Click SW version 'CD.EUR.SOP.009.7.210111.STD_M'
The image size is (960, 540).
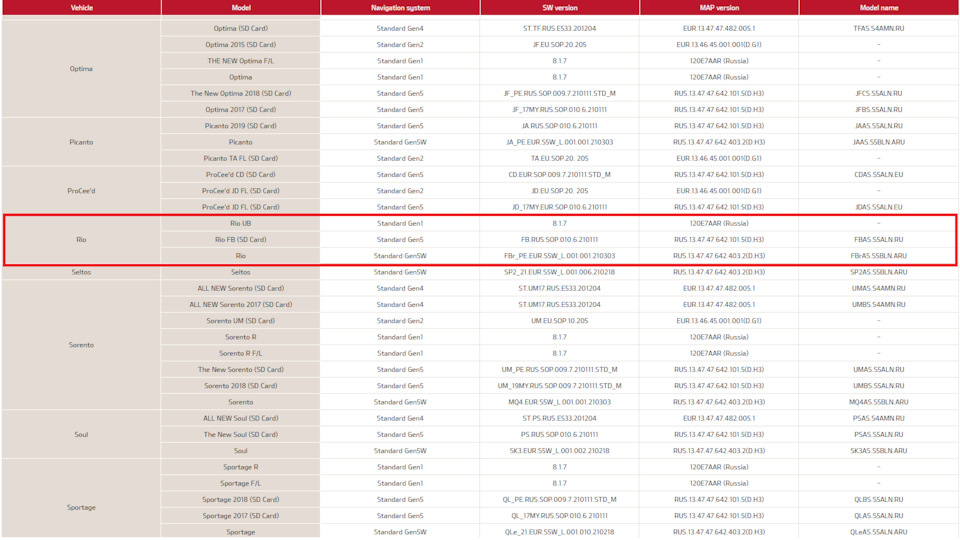tap(560, 174)
